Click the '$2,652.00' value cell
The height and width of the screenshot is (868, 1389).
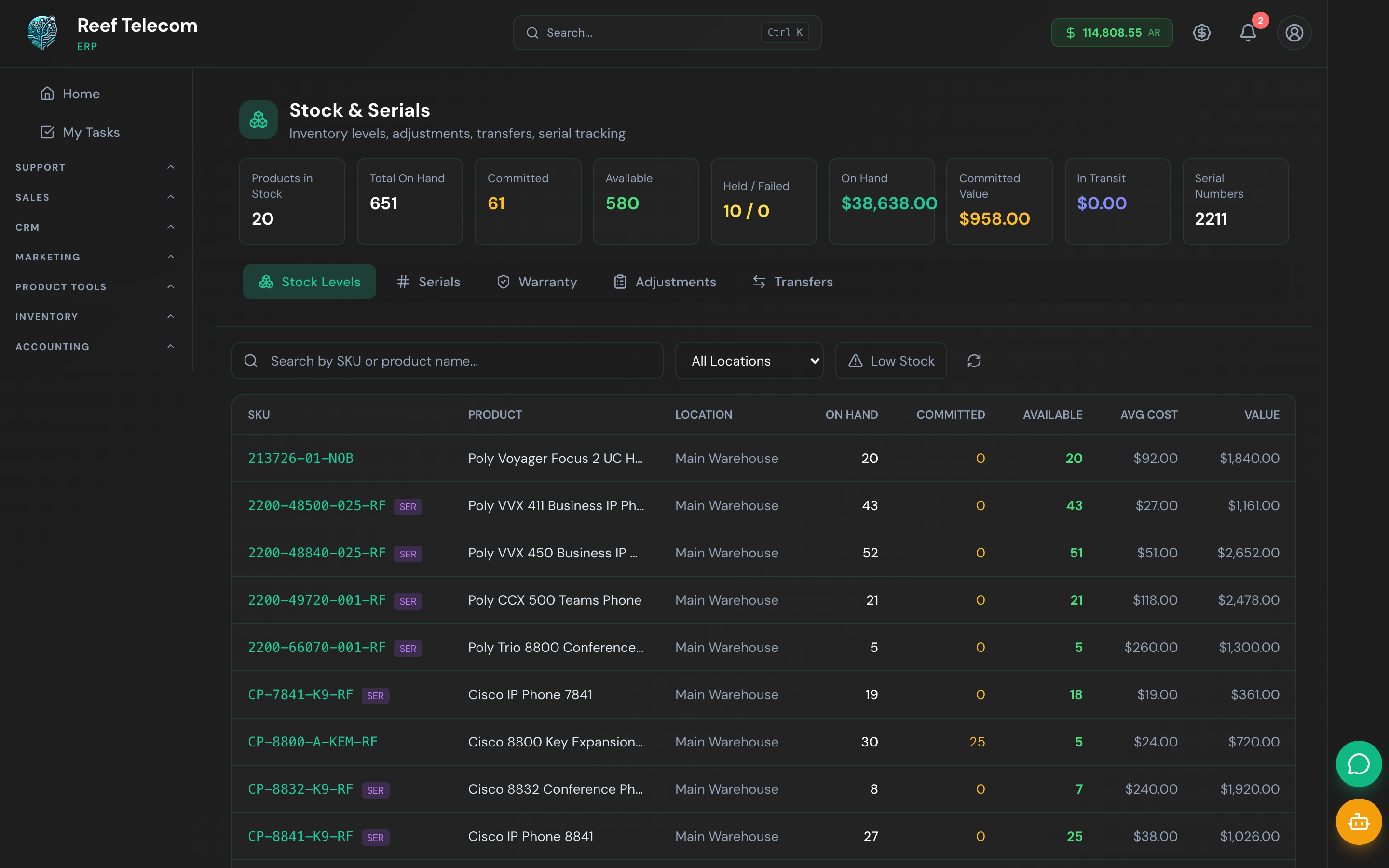(x=1248, y=553)
